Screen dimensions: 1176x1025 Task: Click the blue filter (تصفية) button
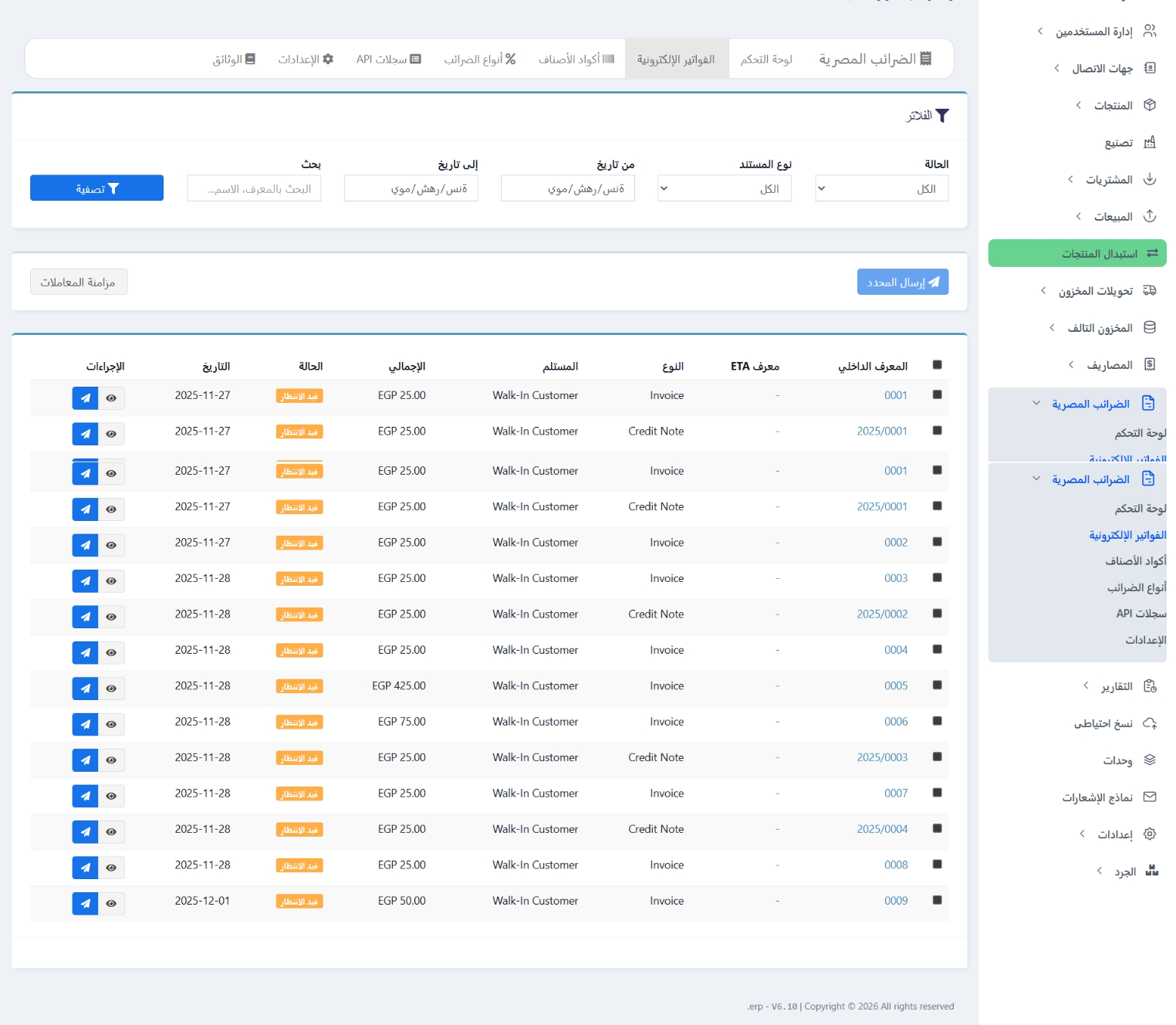click(x=96, y=188)
